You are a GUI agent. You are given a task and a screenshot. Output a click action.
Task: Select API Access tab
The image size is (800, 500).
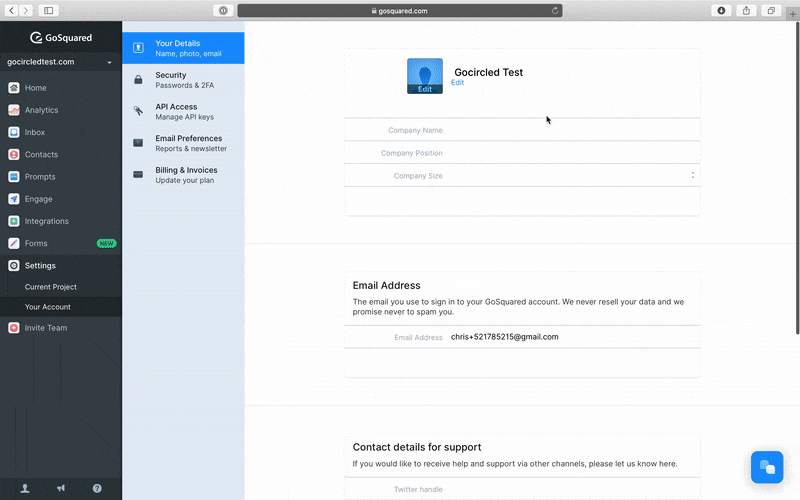tap(183, 111)
